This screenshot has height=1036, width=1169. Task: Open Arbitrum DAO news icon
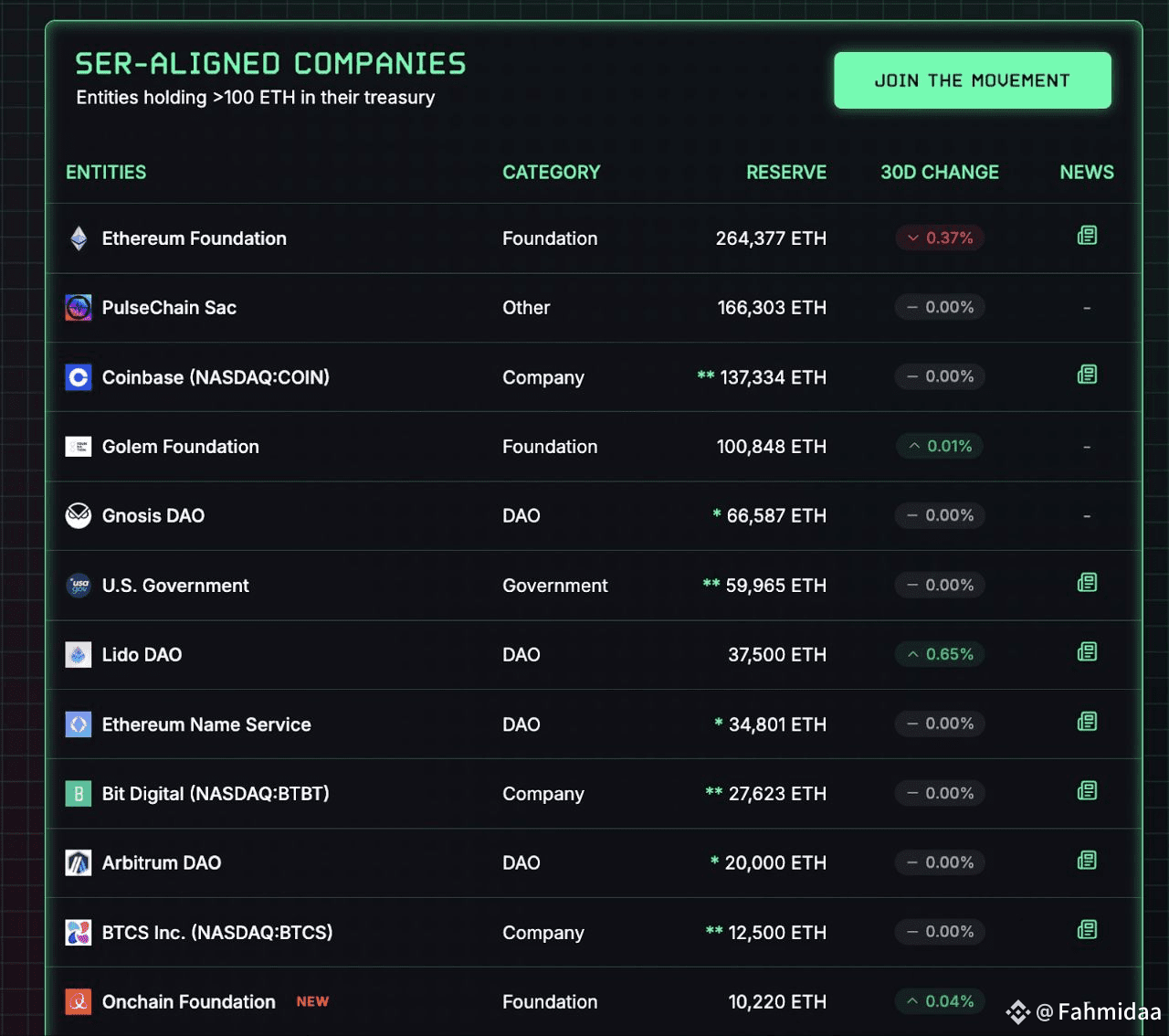coord(1087,861)
